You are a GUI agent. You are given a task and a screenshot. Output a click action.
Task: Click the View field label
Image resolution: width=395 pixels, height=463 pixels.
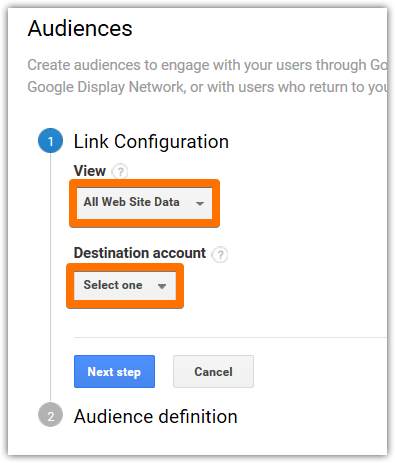click(x=90, y=171)
